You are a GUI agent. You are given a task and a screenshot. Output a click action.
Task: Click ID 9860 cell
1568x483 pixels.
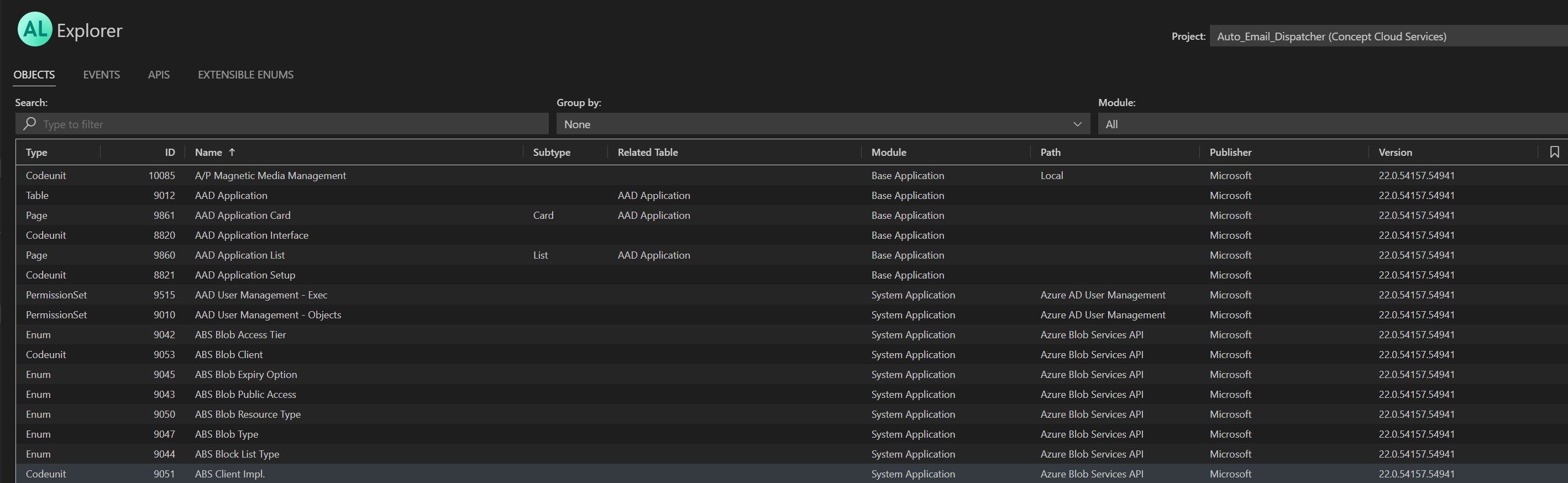[164, 255]
